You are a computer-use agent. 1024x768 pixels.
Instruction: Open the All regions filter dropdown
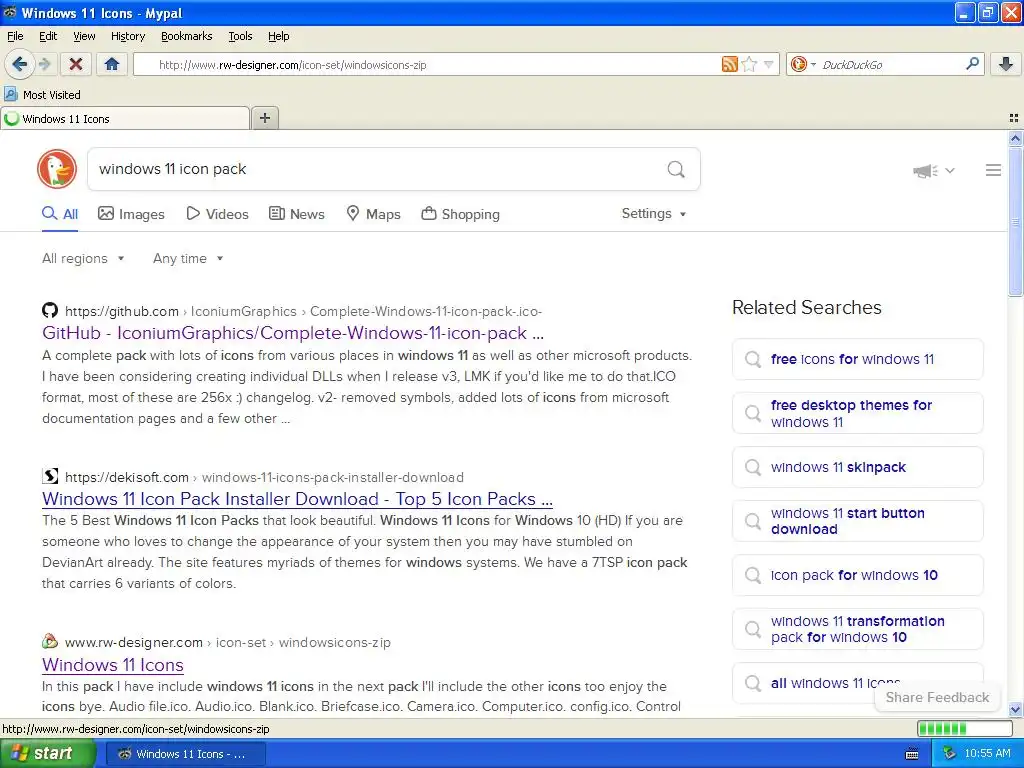(83, 259)
